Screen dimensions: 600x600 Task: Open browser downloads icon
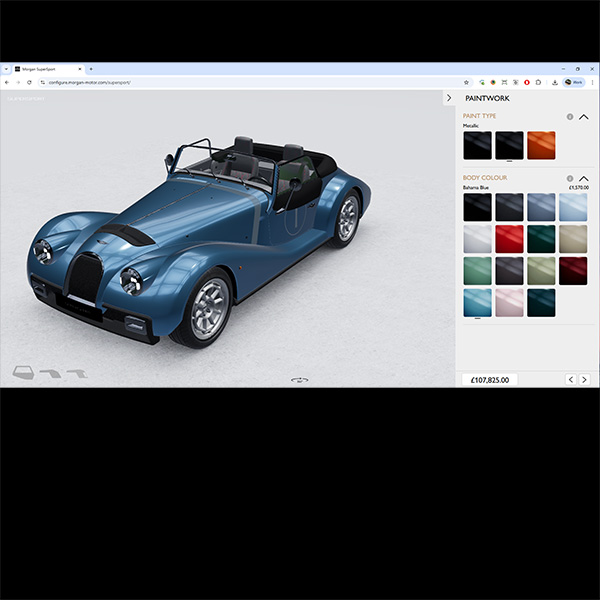point(554,82)
